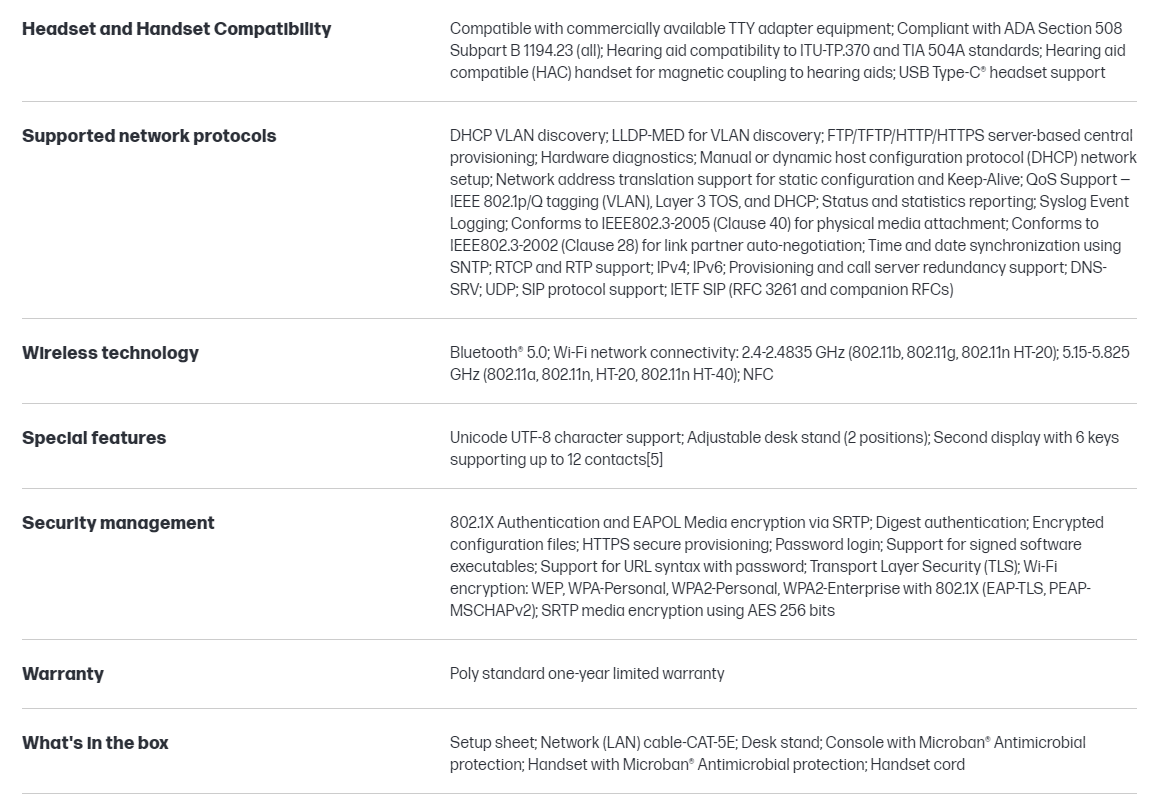The width and height of the screenshot is (1162, 802).
Task: Click the "Setup sheet" box contents text
Action: (492, 743)
